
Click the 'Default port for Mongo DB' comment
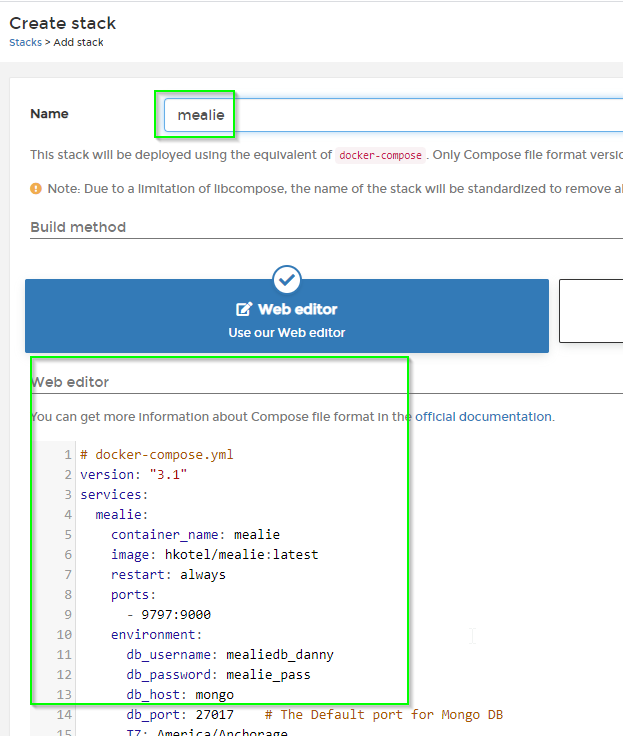[384, 715]
